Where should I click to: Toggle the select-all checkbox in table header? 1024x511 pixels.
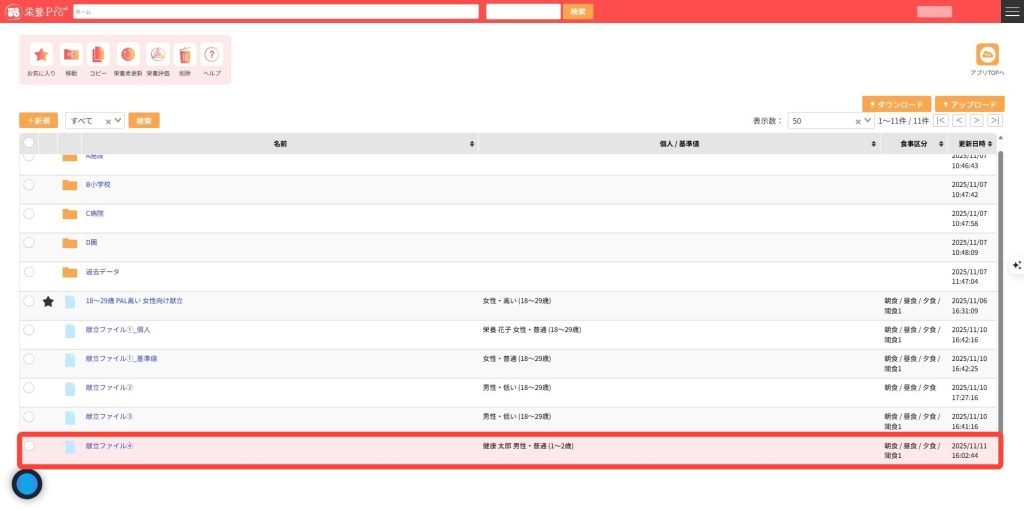pos(29,144)
